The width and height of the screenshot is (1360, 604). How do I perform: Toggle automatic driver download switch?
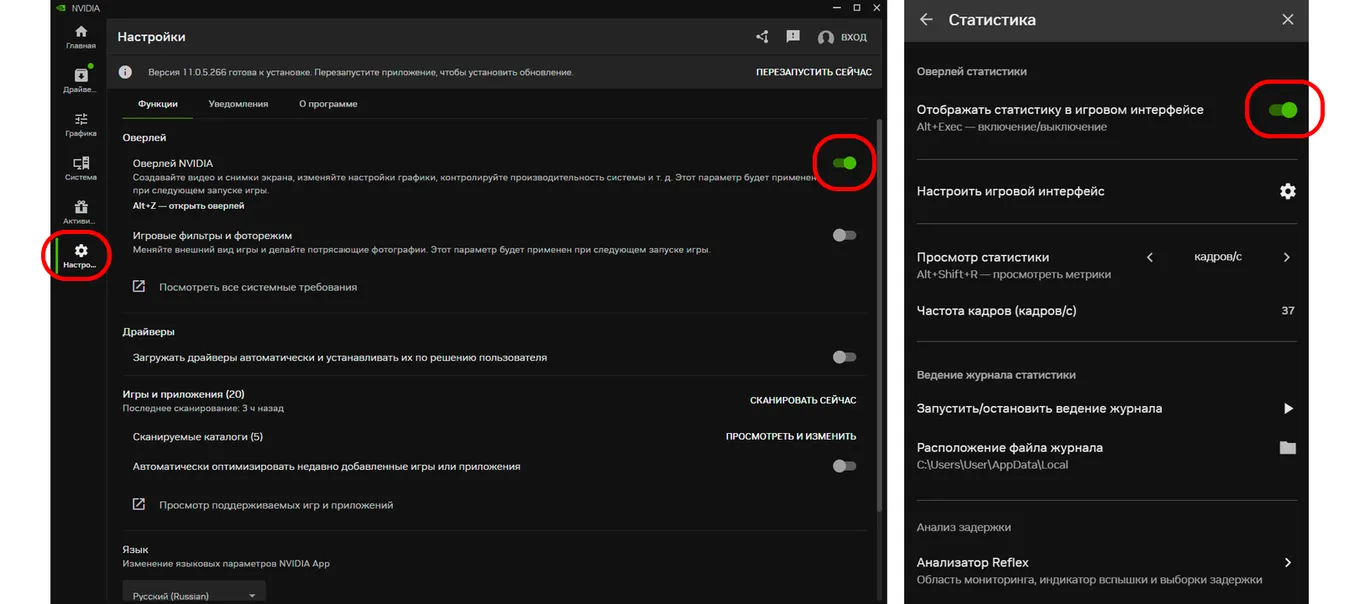pyautogui.click(x=845, y=357)
